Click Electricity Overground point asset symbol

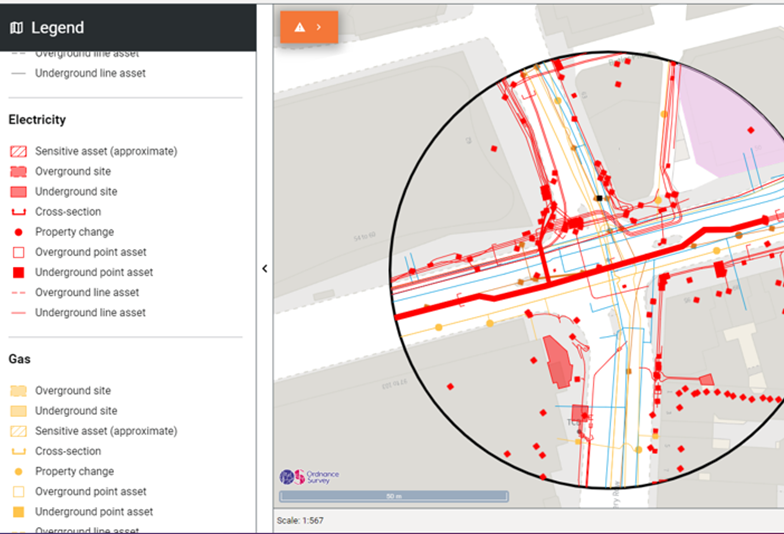pos(18,252)
